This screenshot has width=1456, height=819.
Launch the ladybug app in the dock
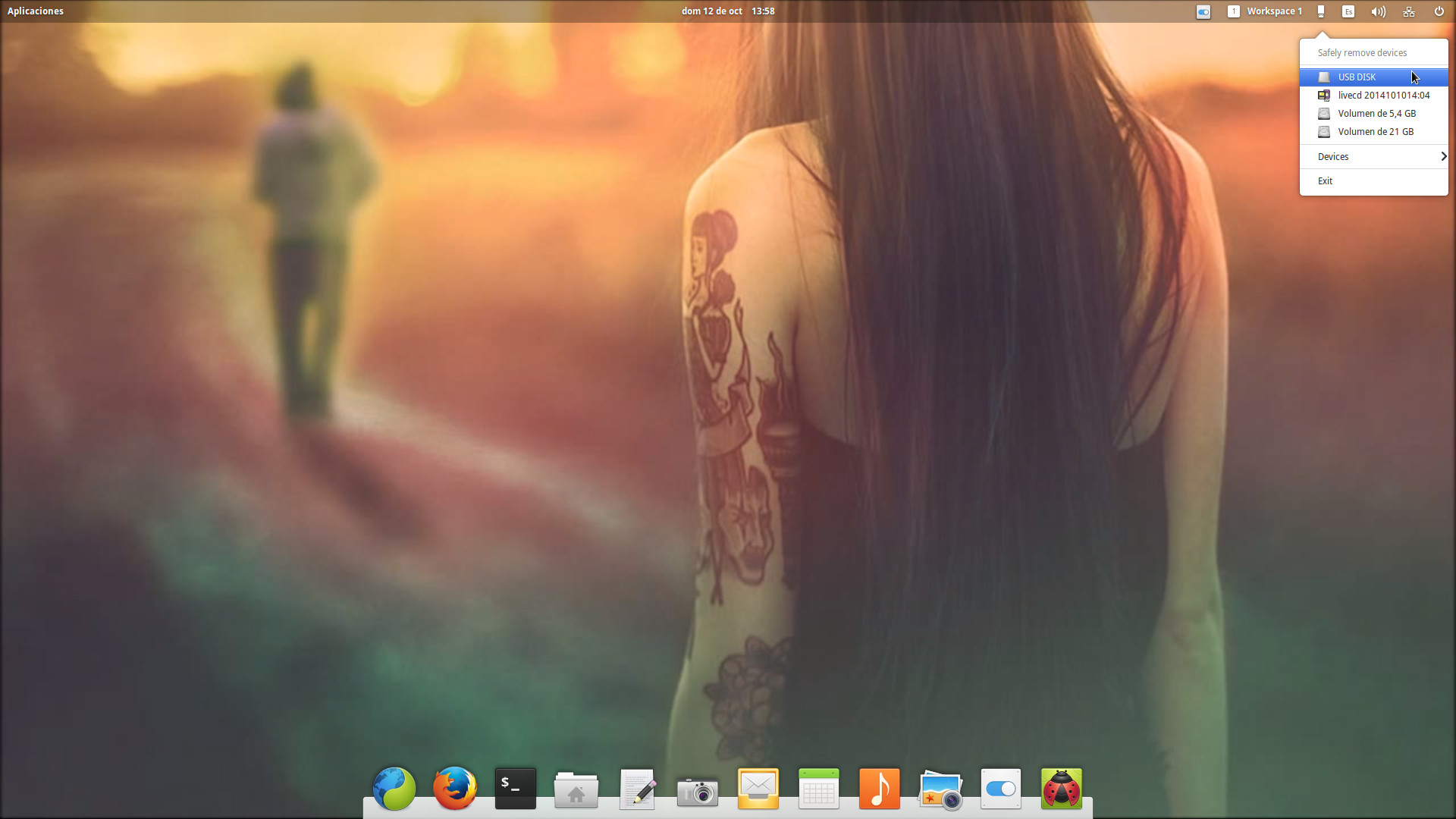click(1062, 789)
